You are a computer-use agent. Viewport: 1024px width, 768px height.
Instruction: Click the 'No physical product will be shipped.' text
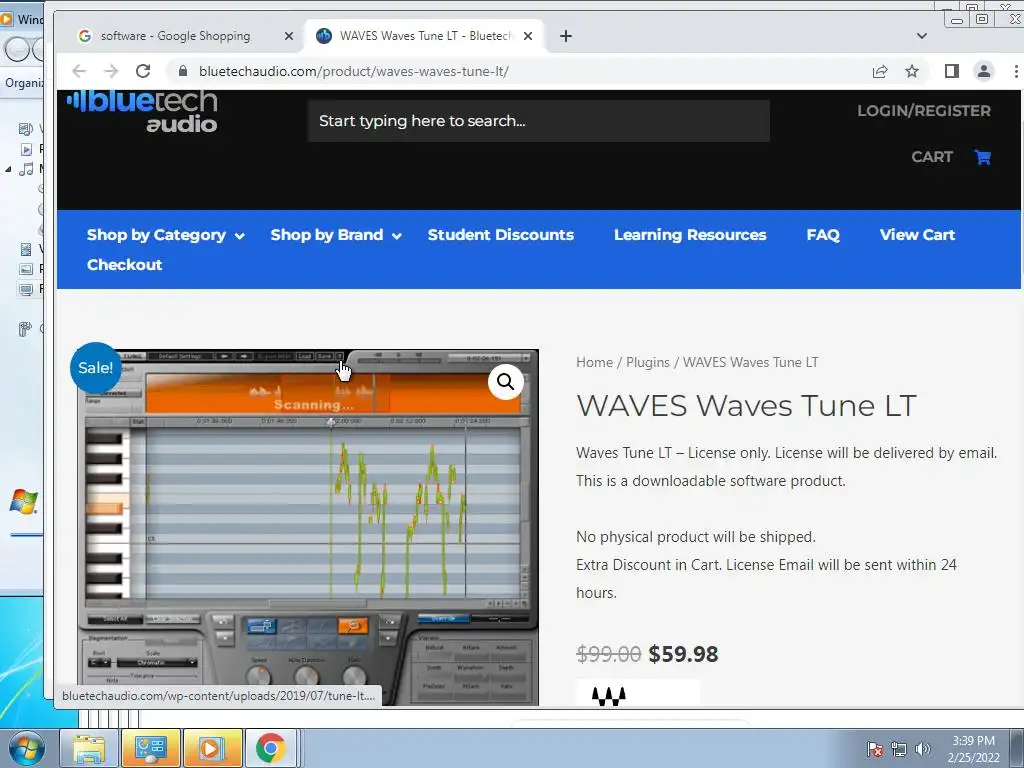pos(696,537)
